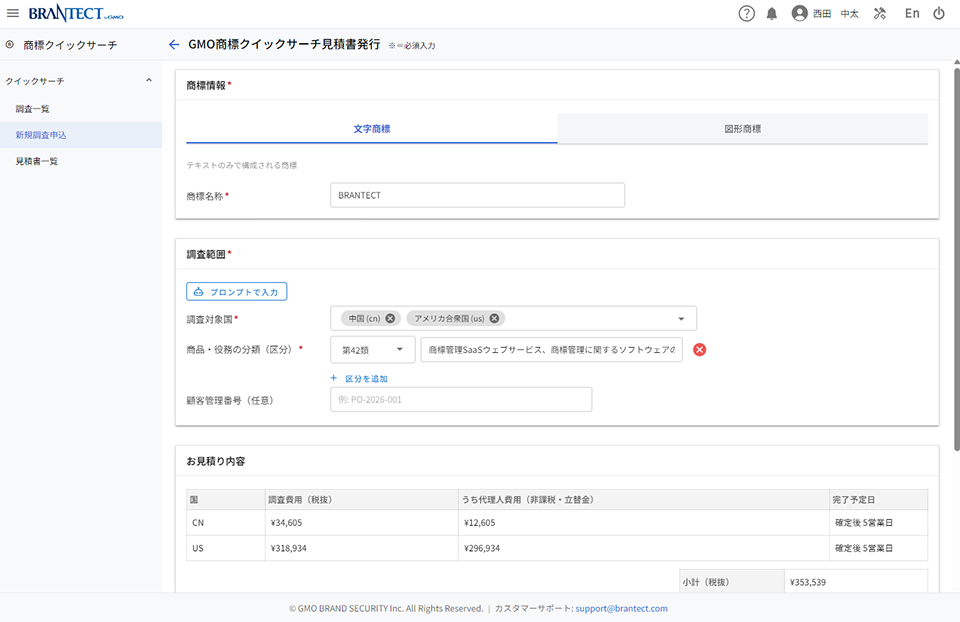Remove the 中国 (cn) chip
960x622 pixels.
pyautogui.click(x=390, y=318)
